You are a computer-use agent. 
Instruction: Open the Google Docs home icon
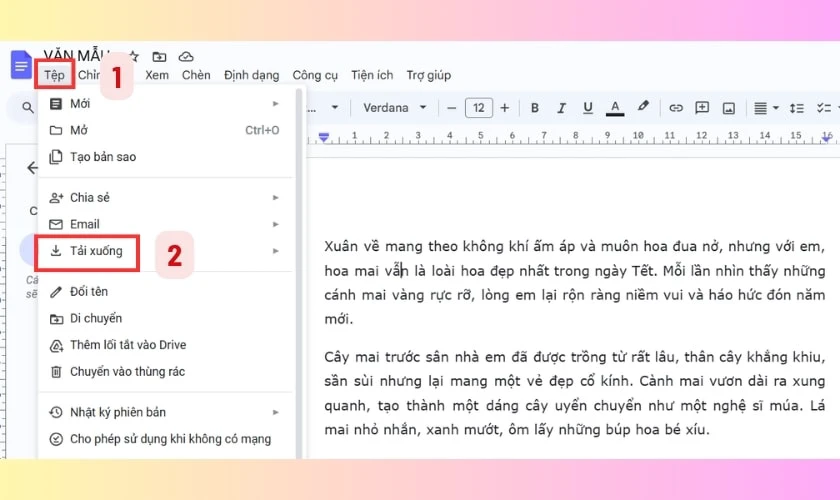coord(21,65)
